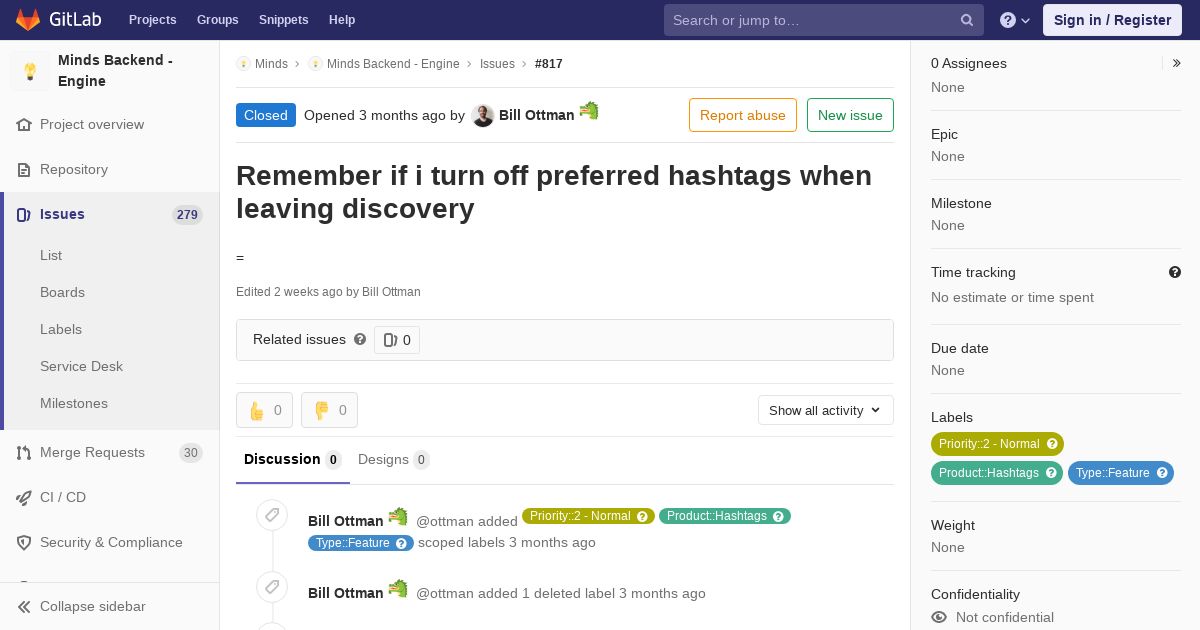Viewport: 1200px width, 630px height.
Task: Click the Related issues help icon
Action: (360, 340)
